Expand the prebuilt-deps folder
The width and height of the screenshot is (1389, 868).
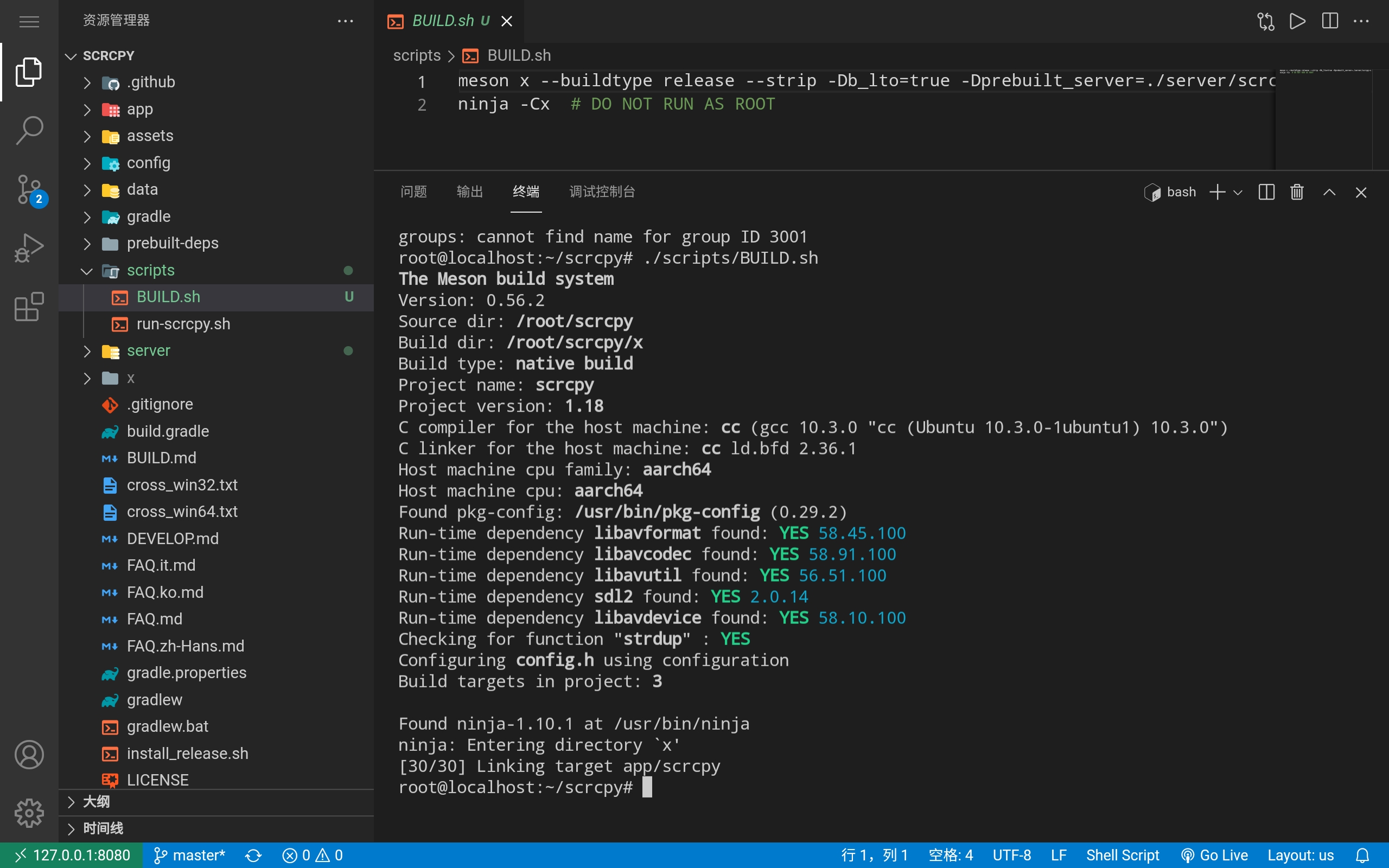tap(172, 244)
